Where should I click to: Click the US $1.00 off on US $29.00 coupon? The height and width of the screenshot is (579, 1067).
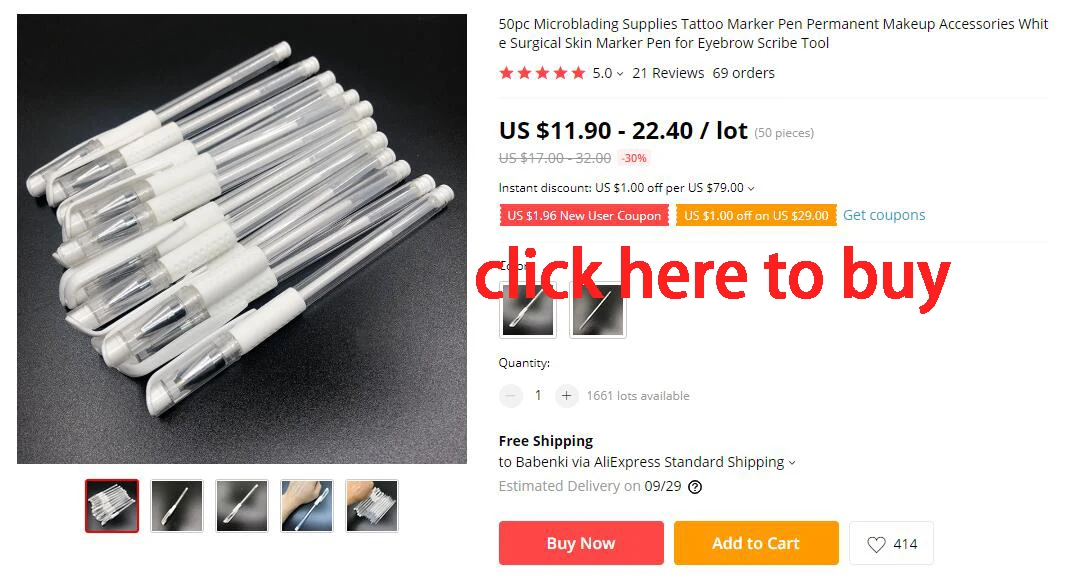[756, 216]
